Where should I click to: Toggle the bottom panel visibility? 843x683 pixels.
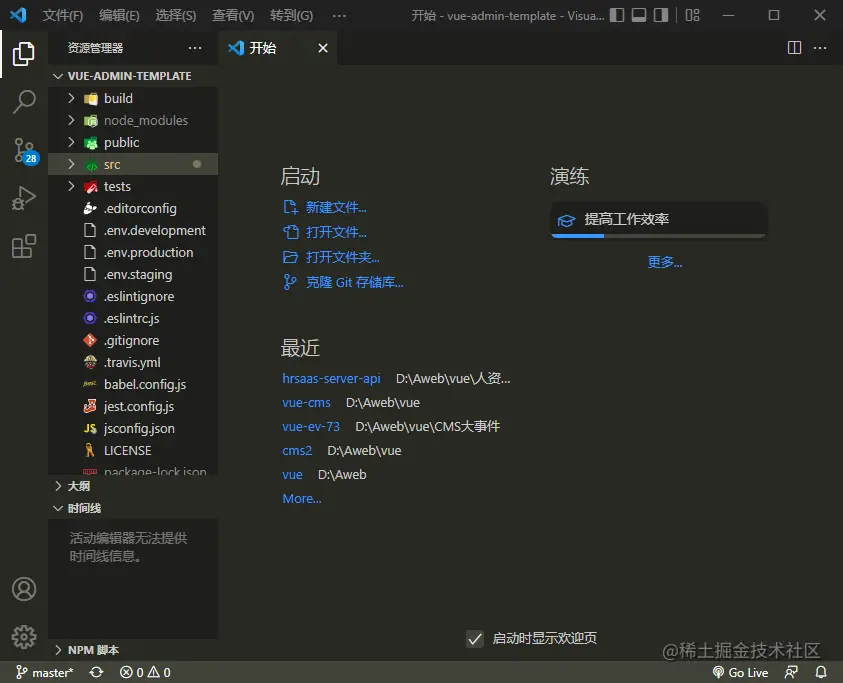coord(639,15)
